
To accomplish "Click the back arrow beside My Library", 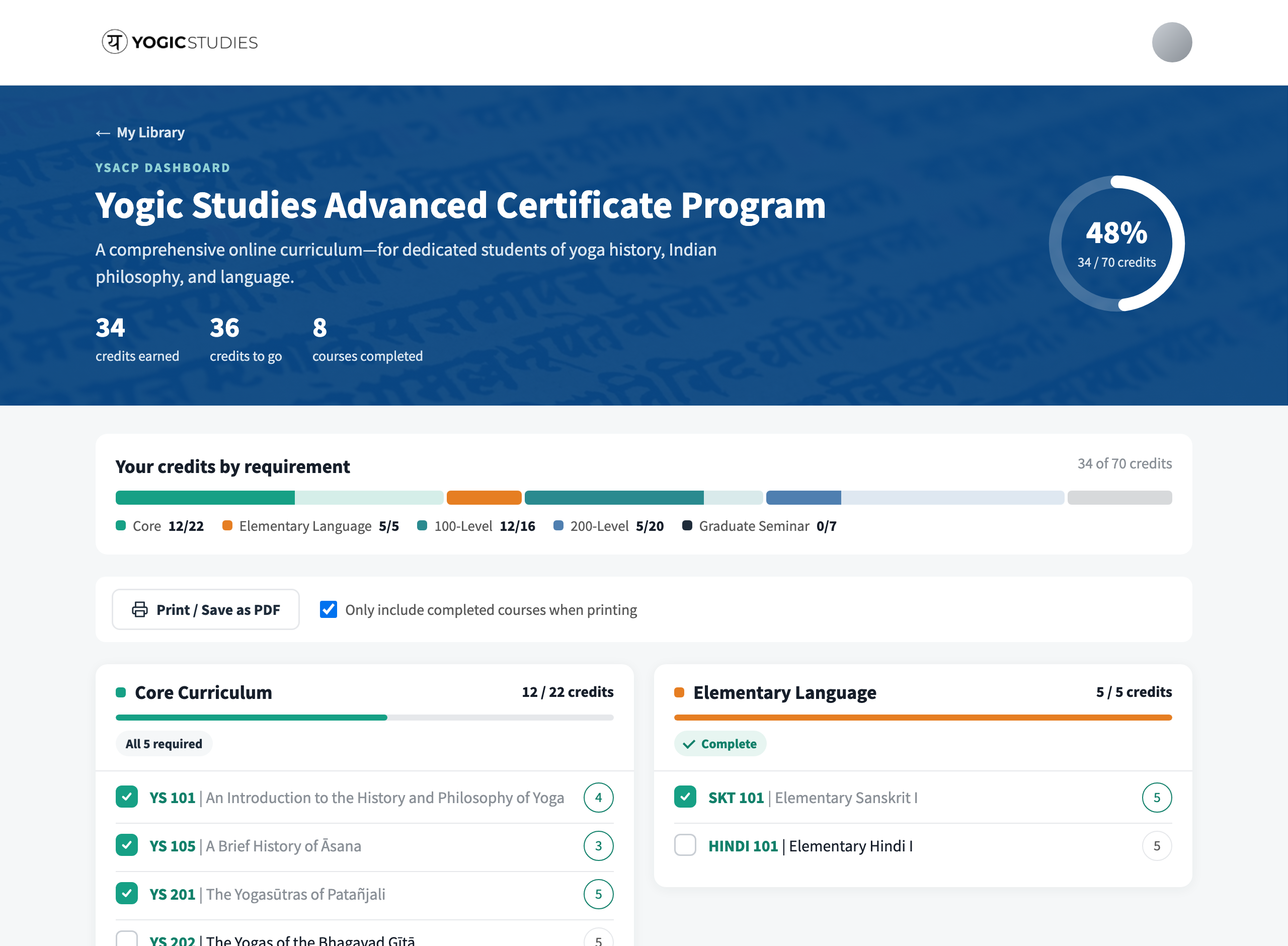I will tap(103, 133).
